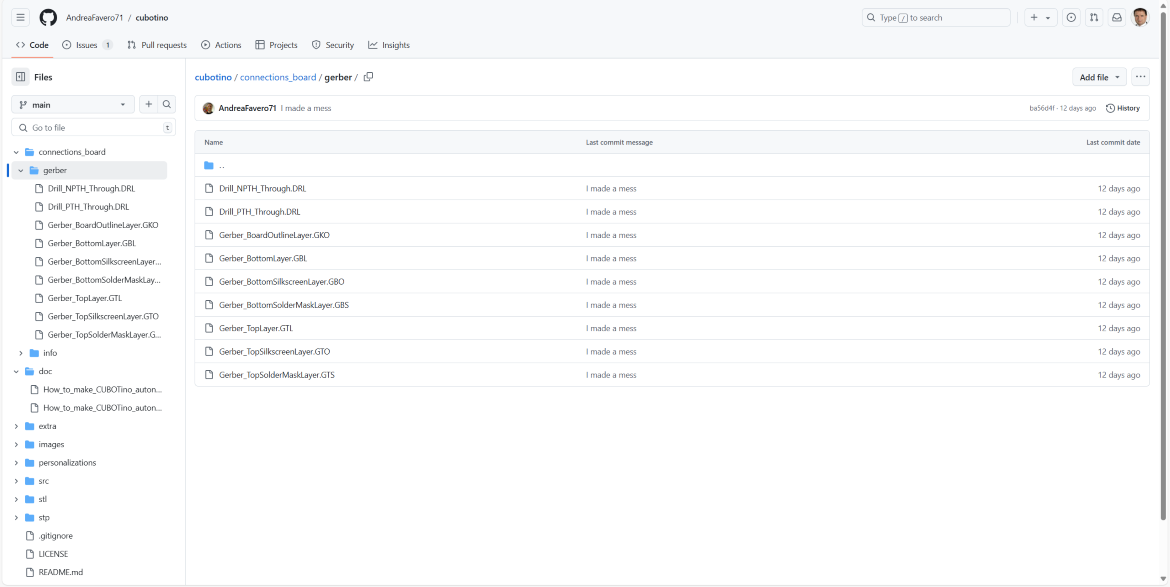The image size is (1170, 587).
Task: Open LICENSE in the sidebar tree
Action: pyautogui.click(x=53, y=554)
